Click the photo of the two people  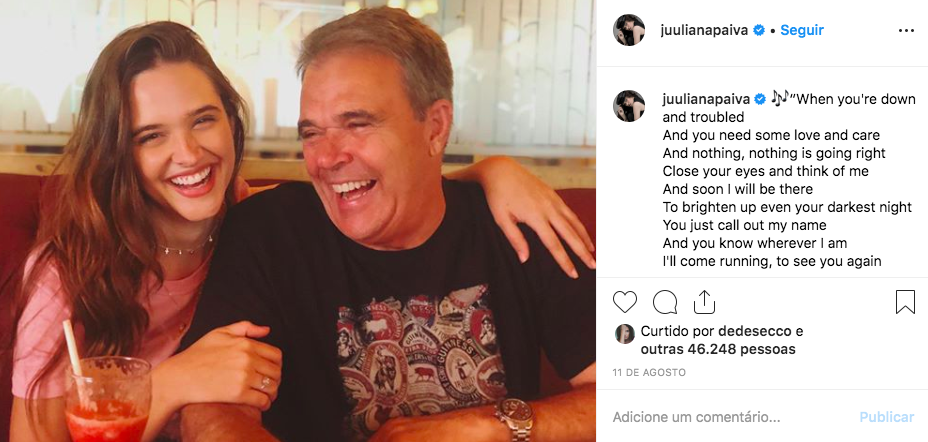click(x=298, y=221)
